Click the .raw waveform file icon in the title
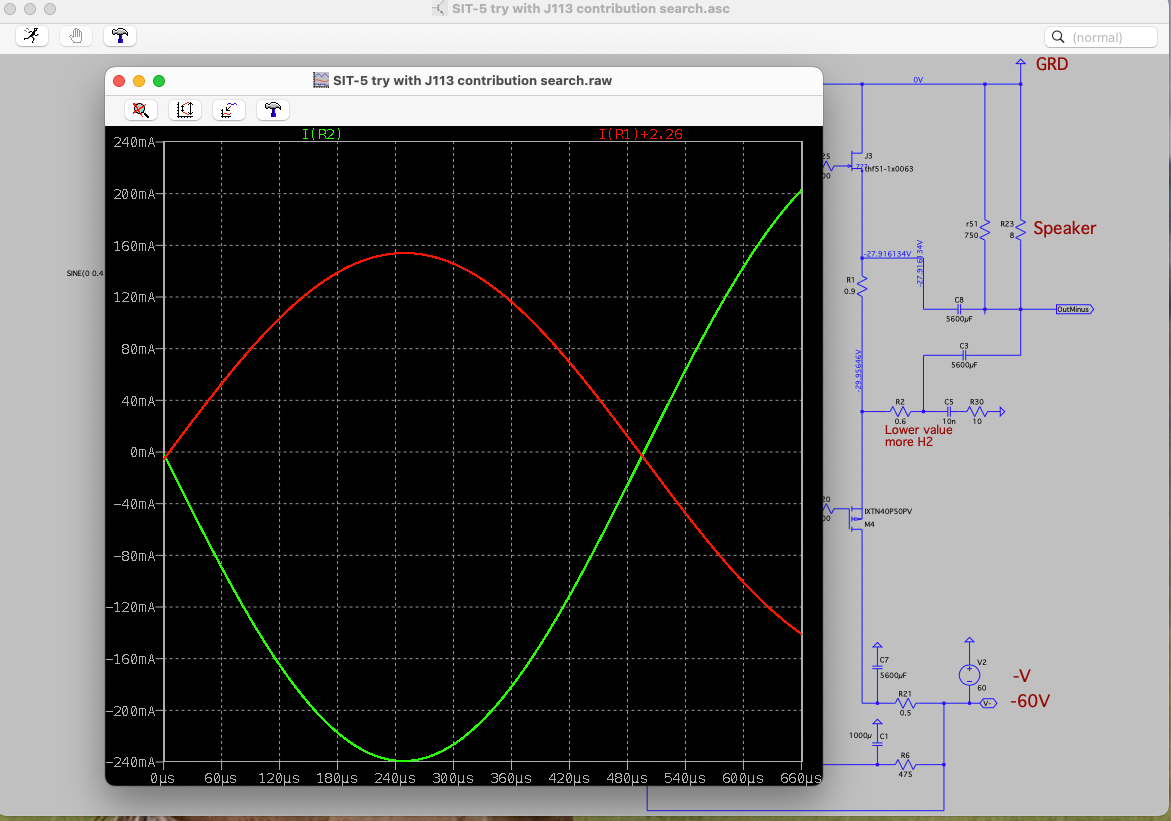 click(x=321, y=80)
